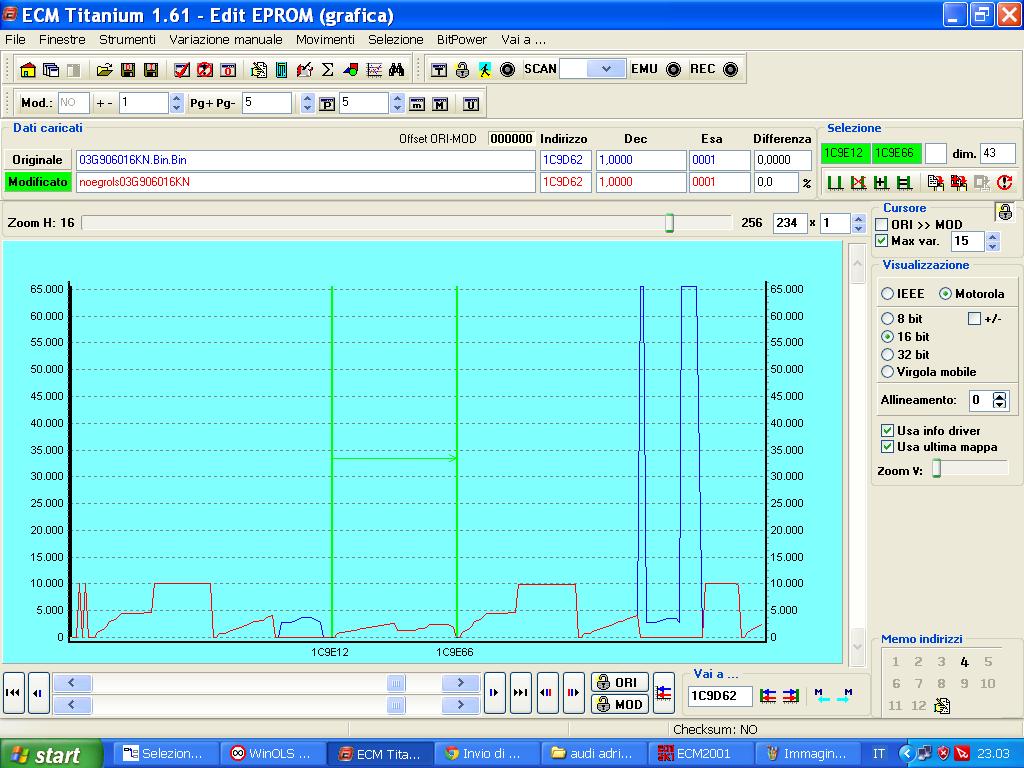Screen dimensions: 1024x768
Task: Click the Pg+ Pg- spinner arrows
Action: coord(308,103)
